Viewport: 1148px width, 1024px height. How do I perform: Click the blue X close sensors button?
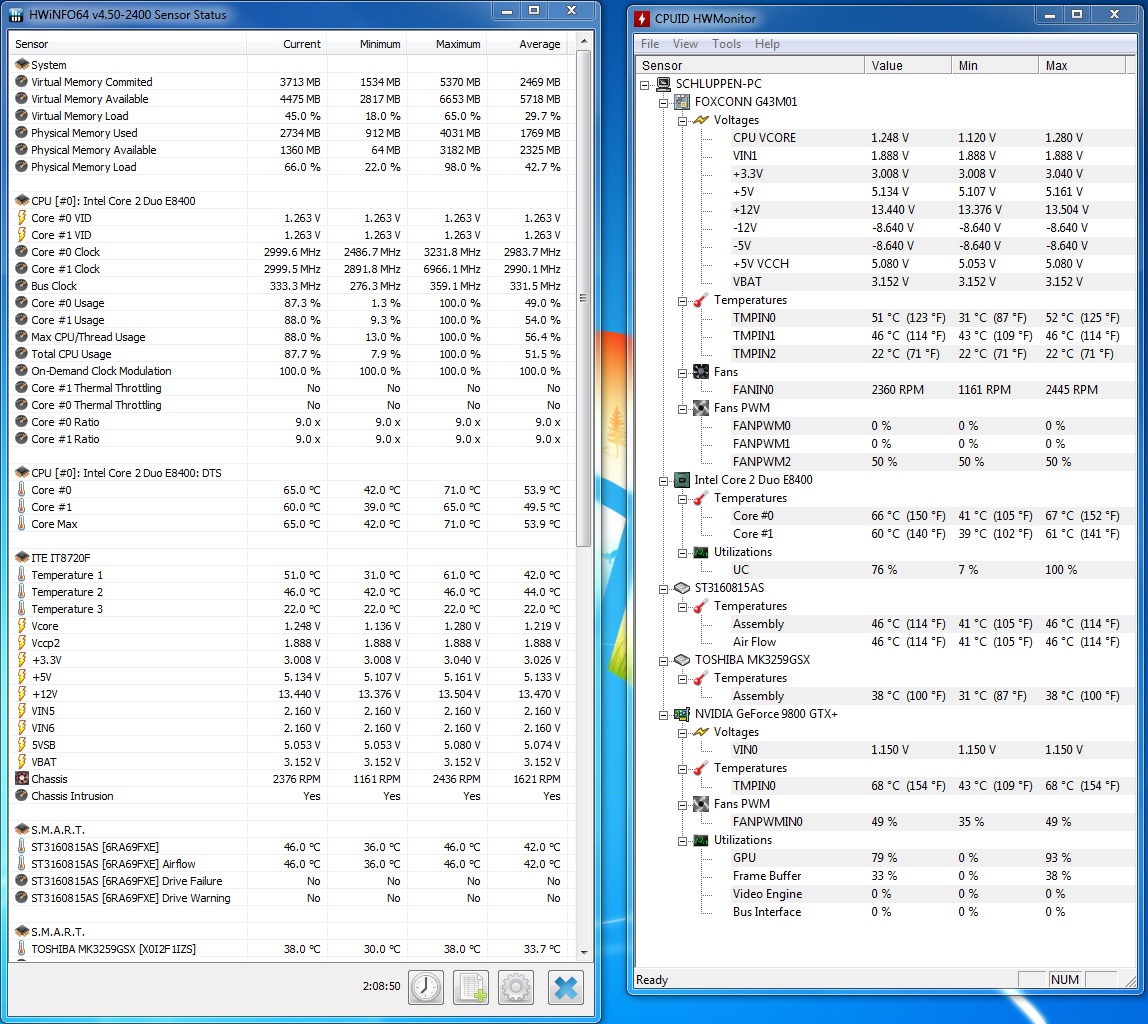[566, 987]
